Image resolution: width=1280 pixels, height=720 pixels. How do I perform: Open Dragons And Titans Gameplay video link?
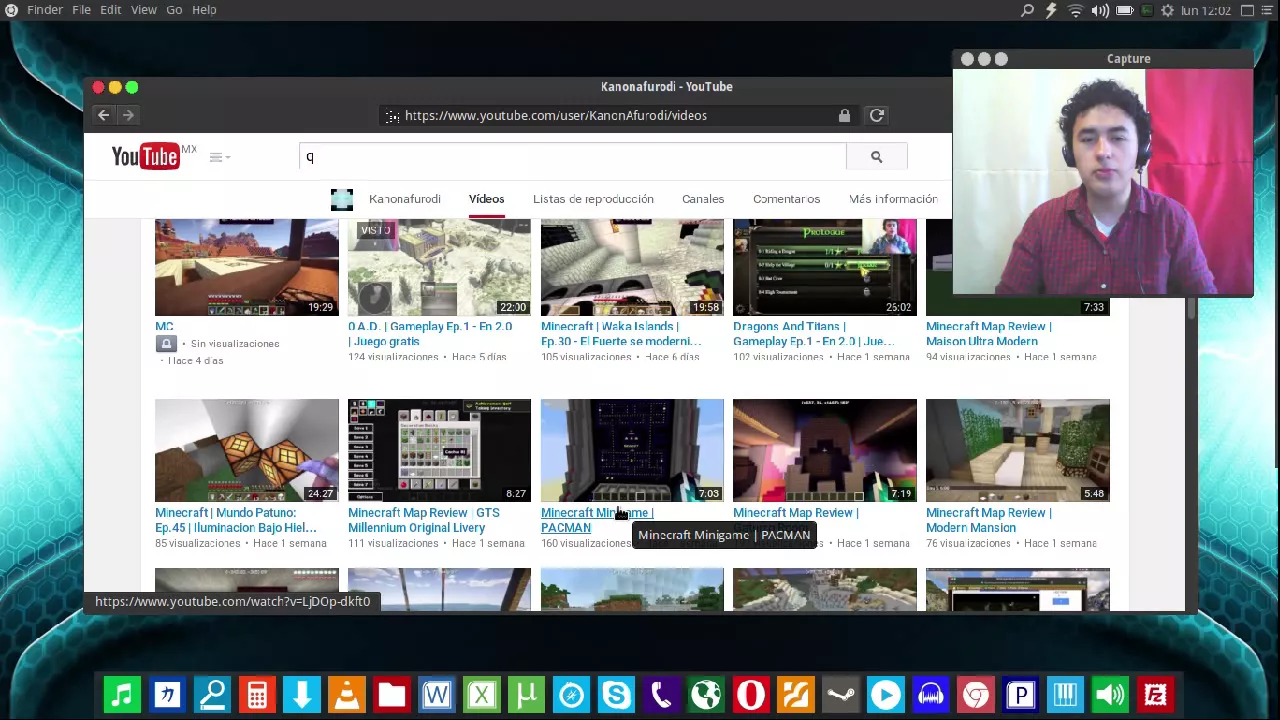pyautogui.click(x=814, y=334)
